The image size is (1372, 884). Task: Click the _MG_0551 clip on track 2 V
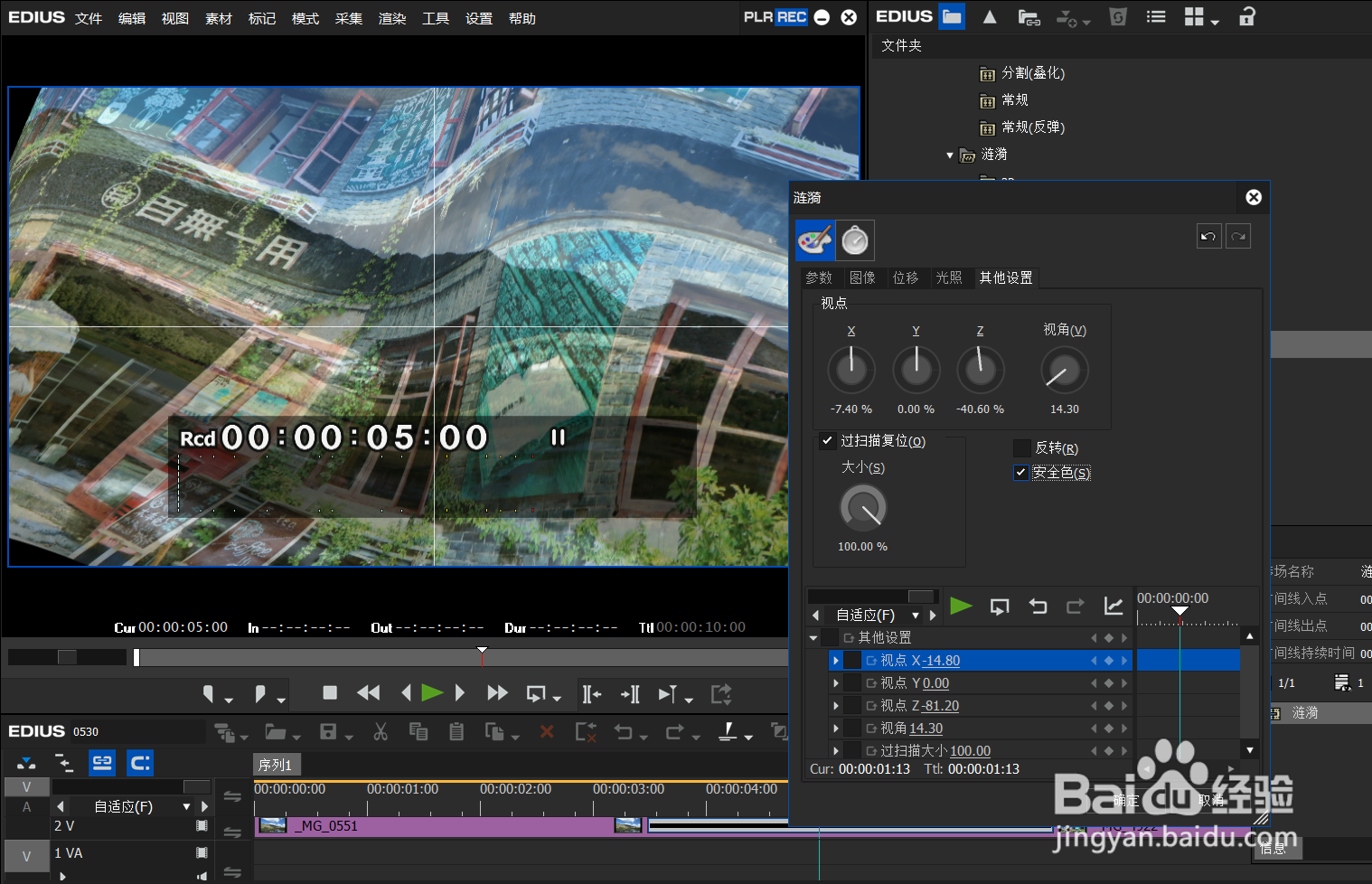[449, 825]
